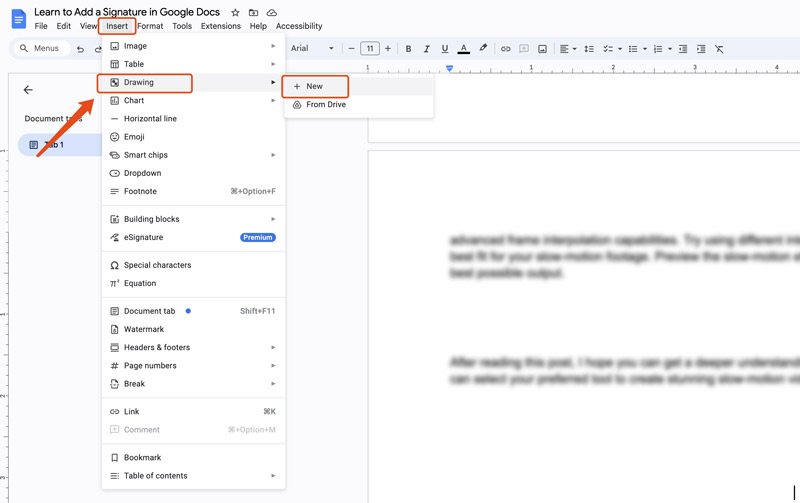Open Special characters dialog
Screen dimensions: 800x503
coord(193,265)
